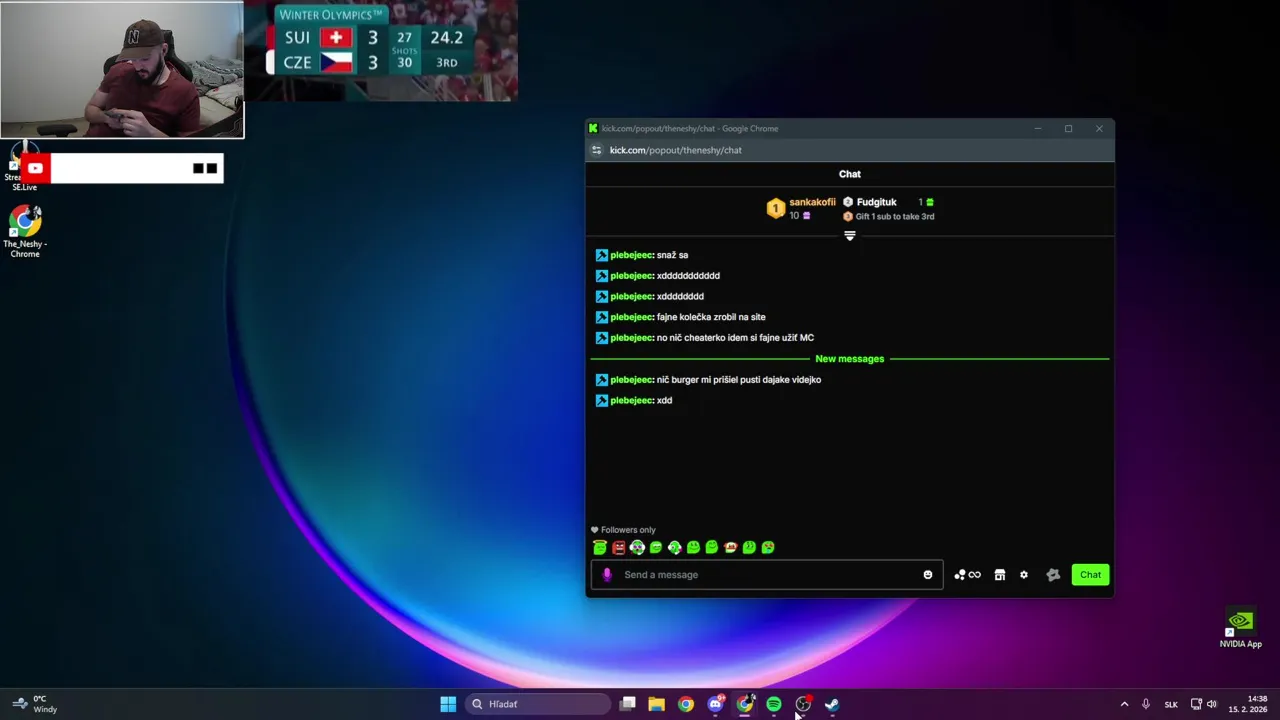Insert the fourth quick emote, a green face
This screenshot has width=1280, height=720.
[x=656, y=547]
